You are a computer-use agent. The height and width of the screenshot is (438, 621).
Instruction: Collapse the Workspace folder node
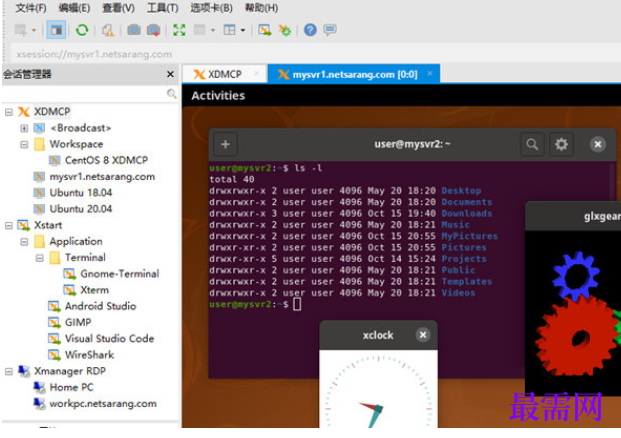point(24,145)
